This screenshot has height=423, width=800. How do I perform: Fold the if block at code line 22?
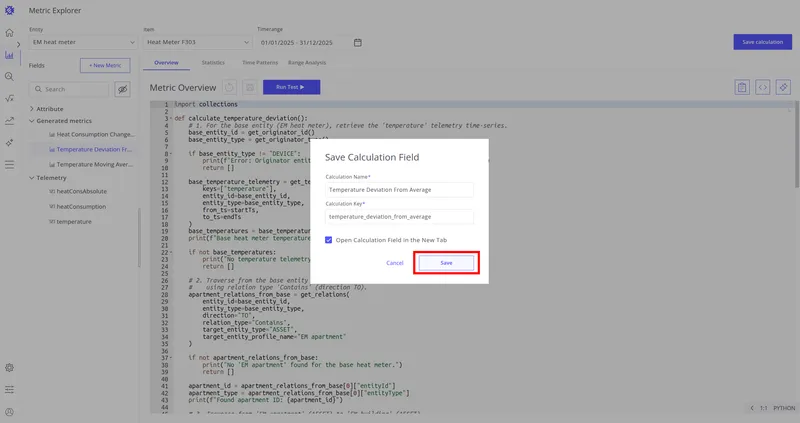coord(171,252)
